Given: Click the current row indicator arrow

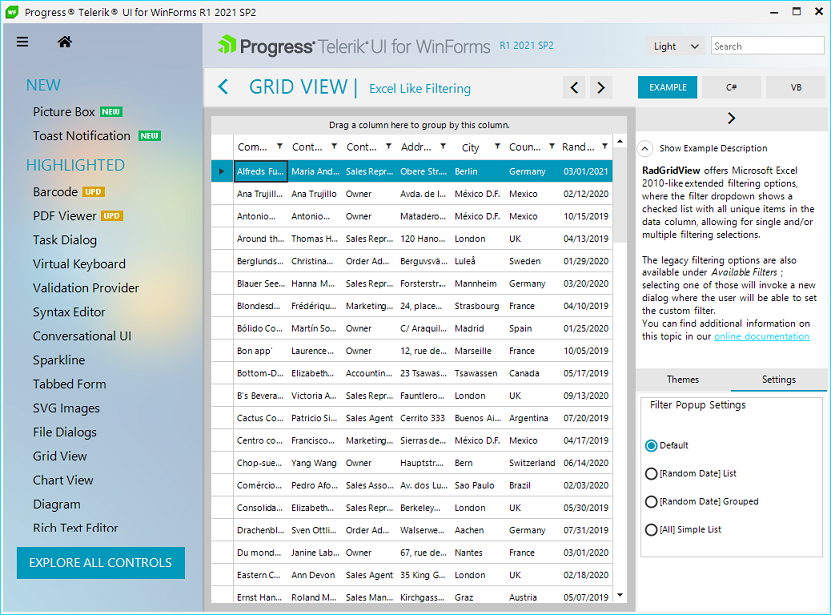Looking at the screenshot, I should pyautogui.click(x=222, y=171).
